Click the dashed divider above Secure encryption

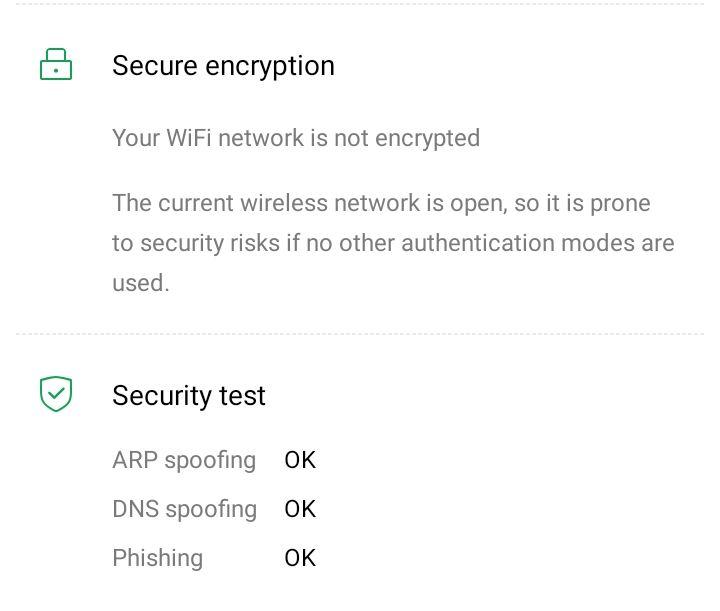tap(360, 4)
